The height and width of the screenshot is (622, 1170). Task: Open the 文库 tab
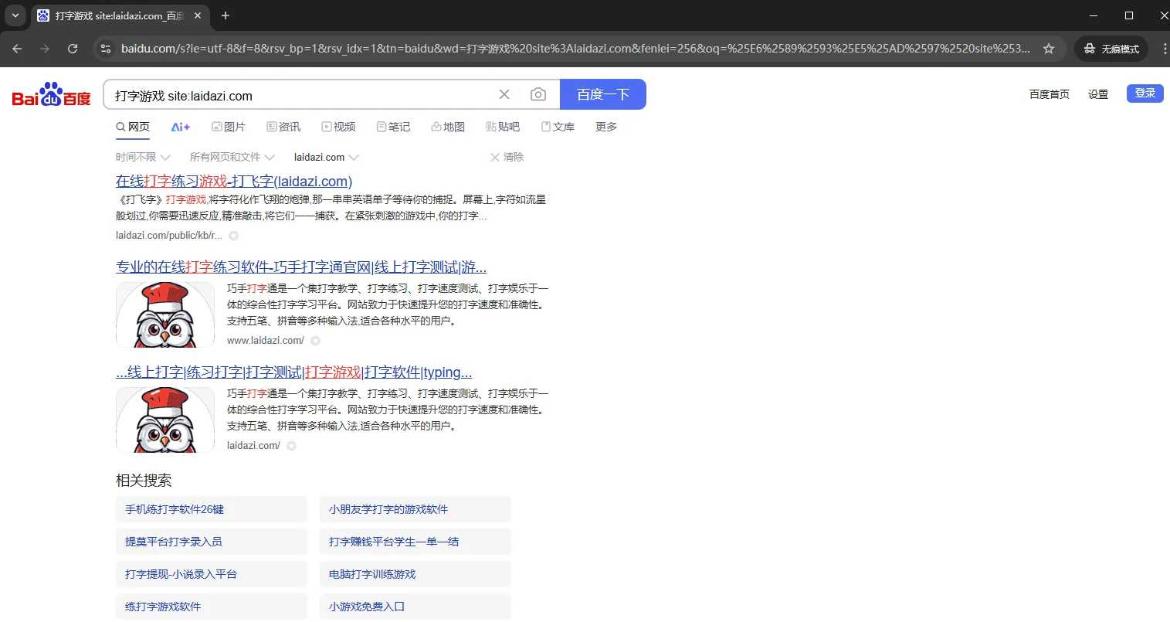pos(558,127)
